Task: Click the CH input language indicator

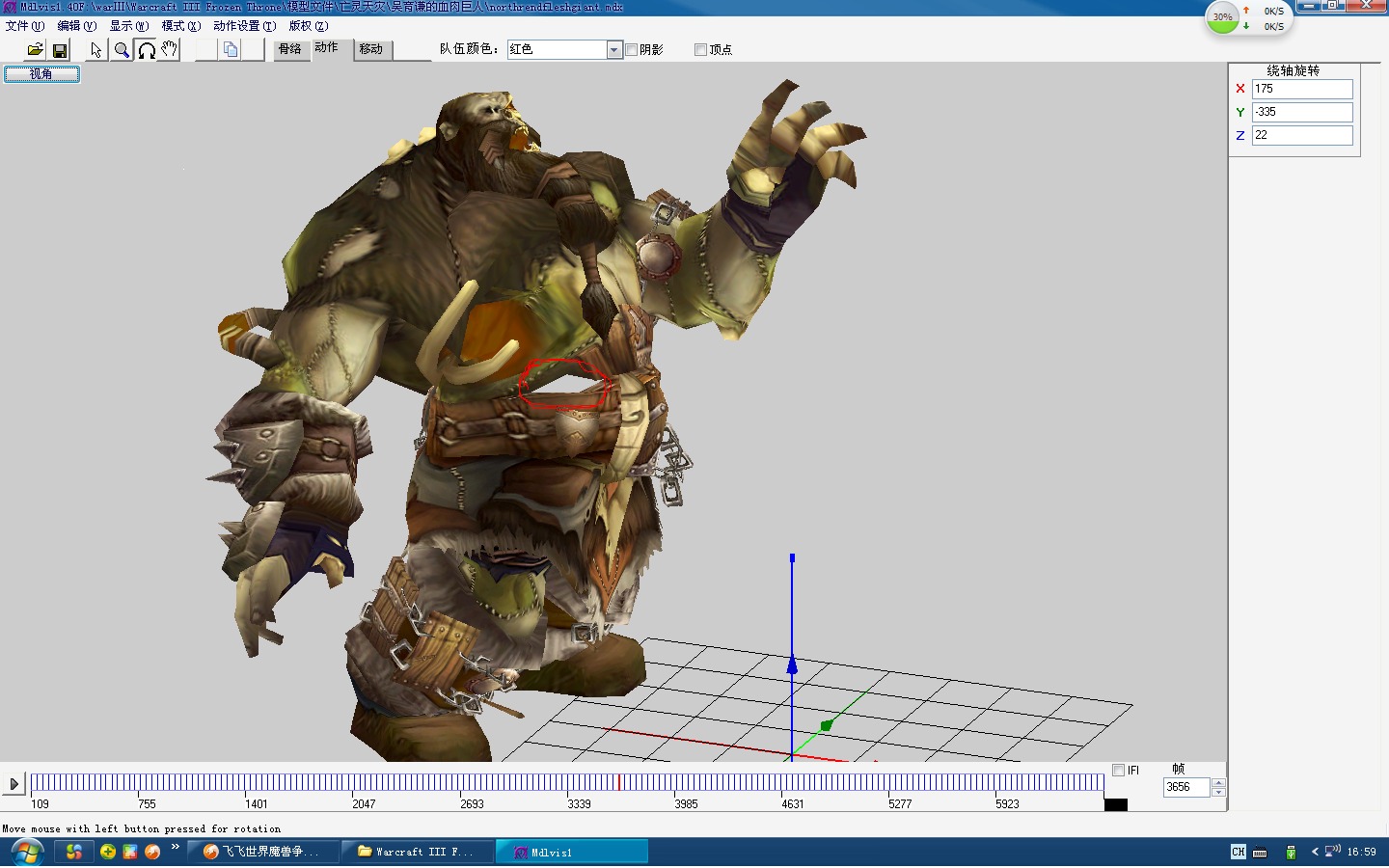Action: (1239, 852)
